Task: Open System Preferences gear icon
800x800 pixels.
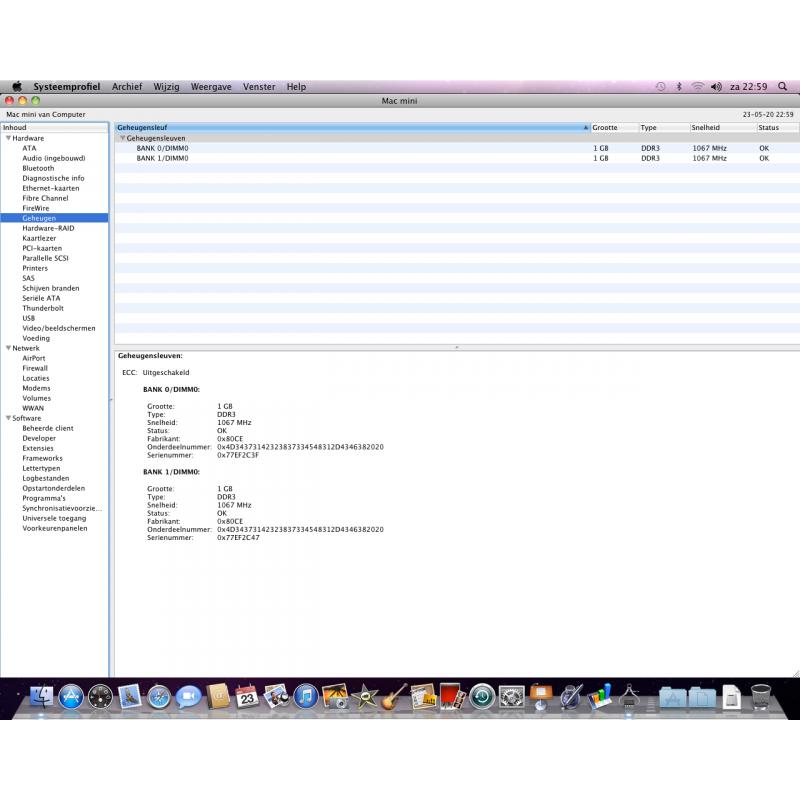Action: 511,697
